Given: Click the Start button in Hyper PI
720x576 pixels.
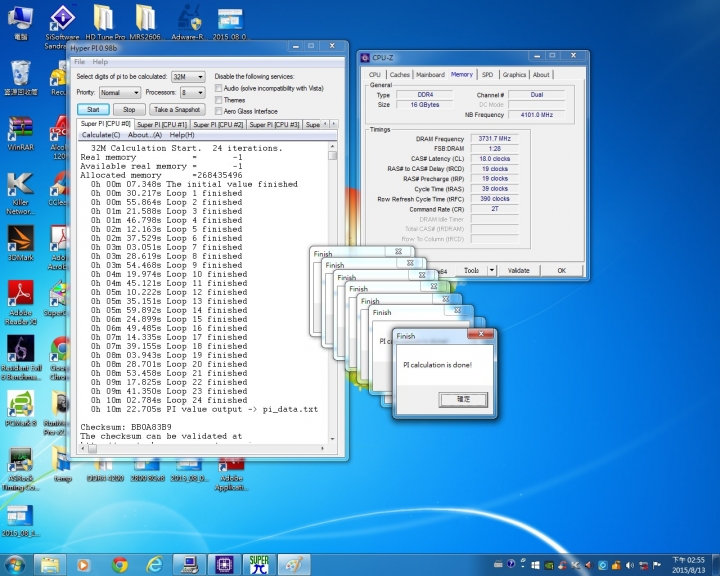Looking at the screenshot, I should [x=93, y=109].
